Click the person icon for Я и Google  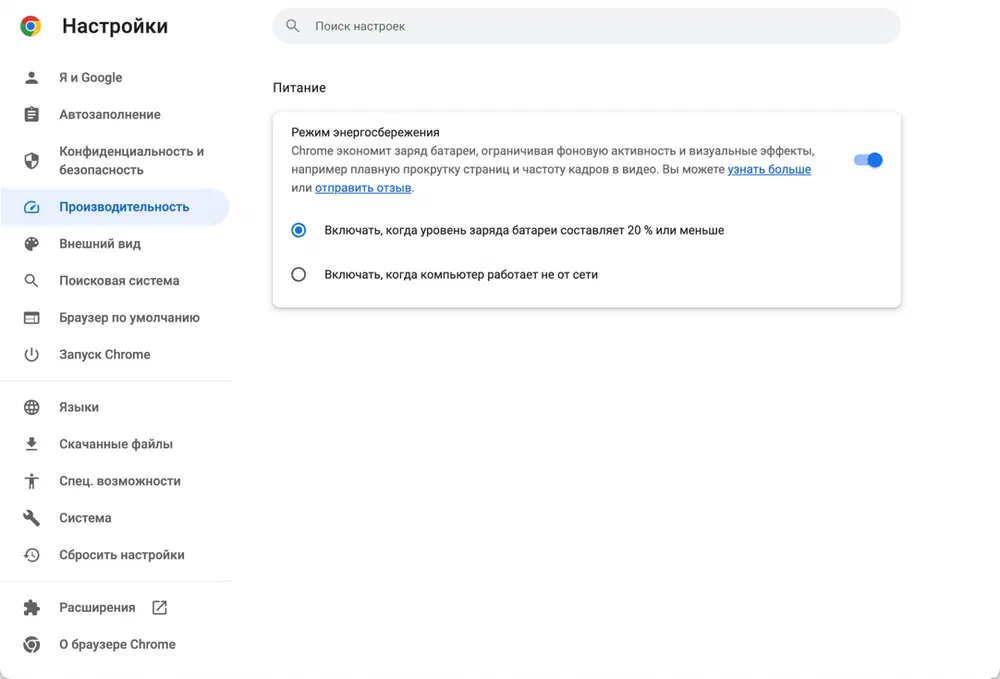pyautogui.click(x=32, y=78)
